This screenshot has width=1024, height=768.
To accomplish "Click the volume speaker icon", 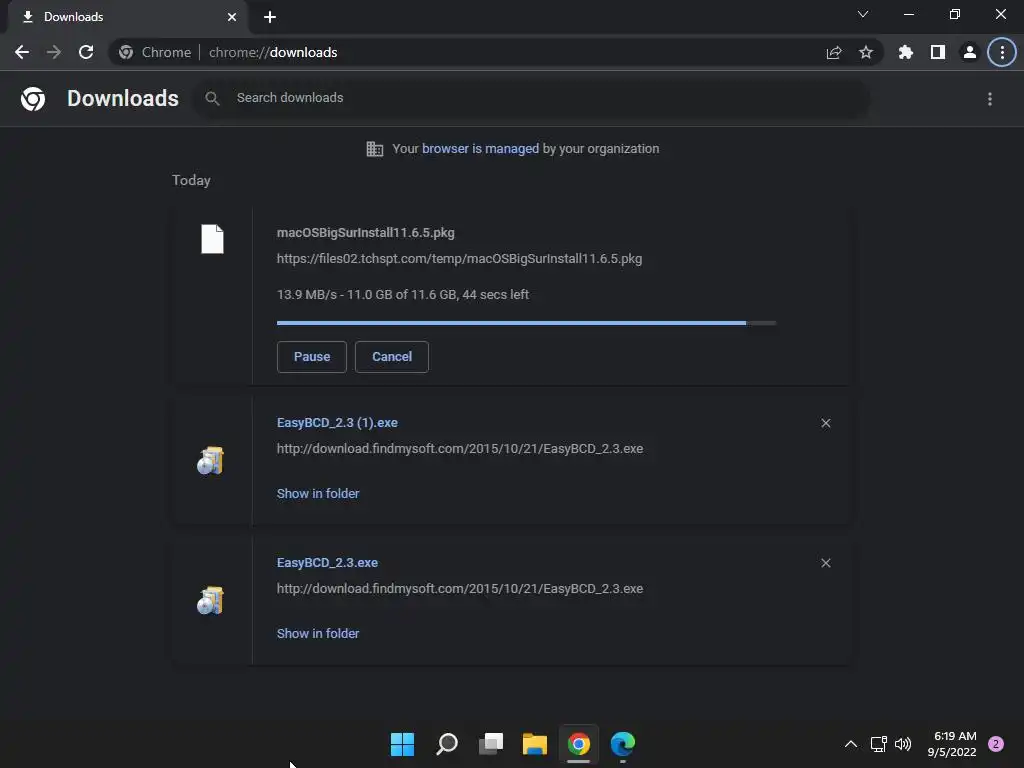I will point(903,744).
